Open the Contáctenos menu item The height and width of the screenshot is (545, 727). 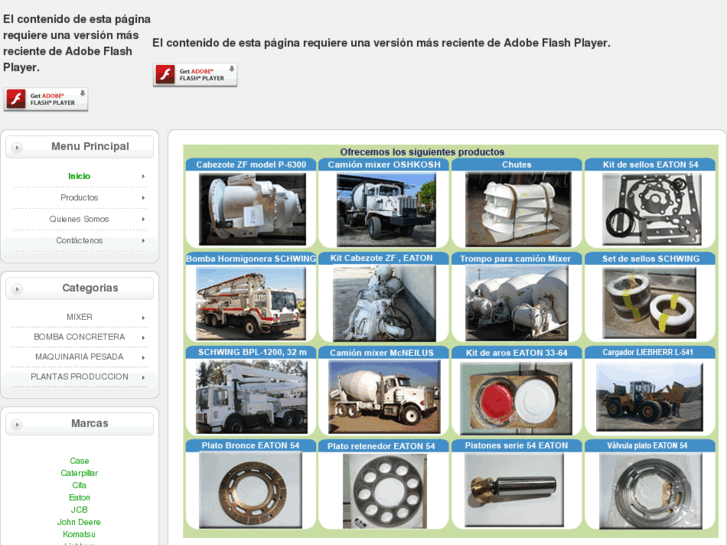[79, 240]
